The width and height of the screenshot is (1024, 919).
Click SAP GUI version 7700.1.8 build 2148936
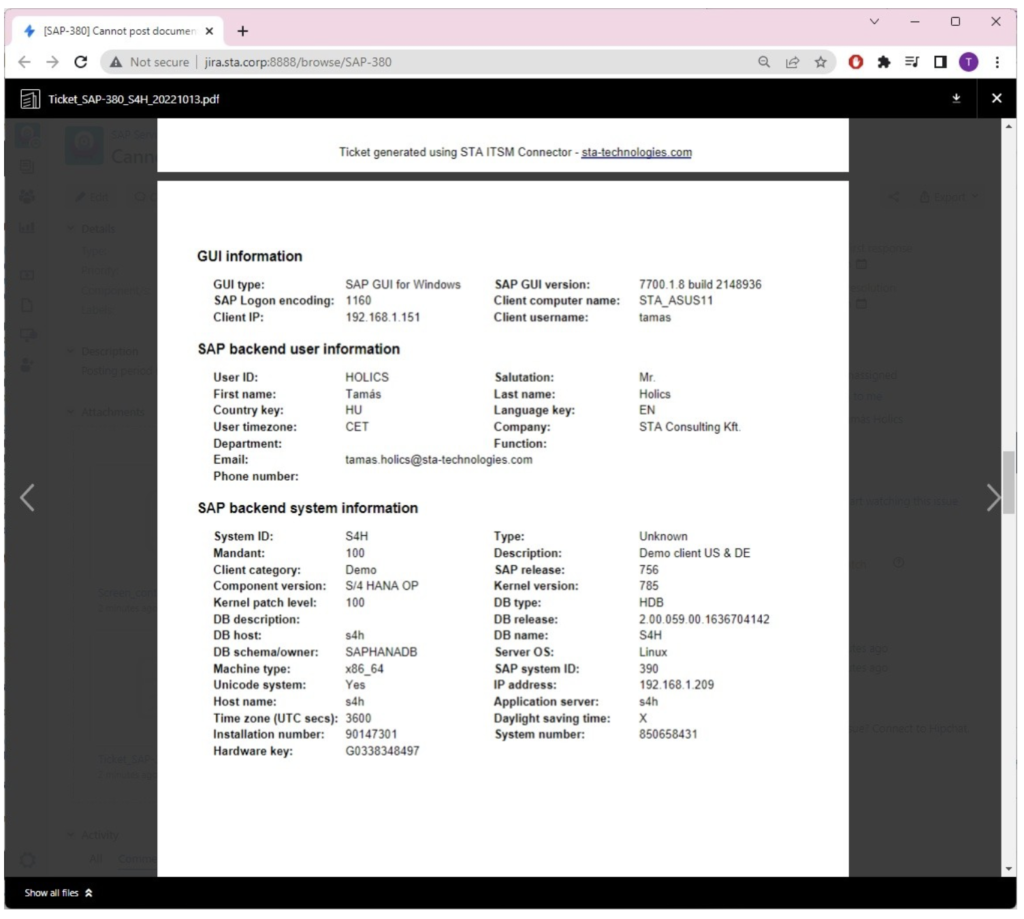[x=700, y=285]
